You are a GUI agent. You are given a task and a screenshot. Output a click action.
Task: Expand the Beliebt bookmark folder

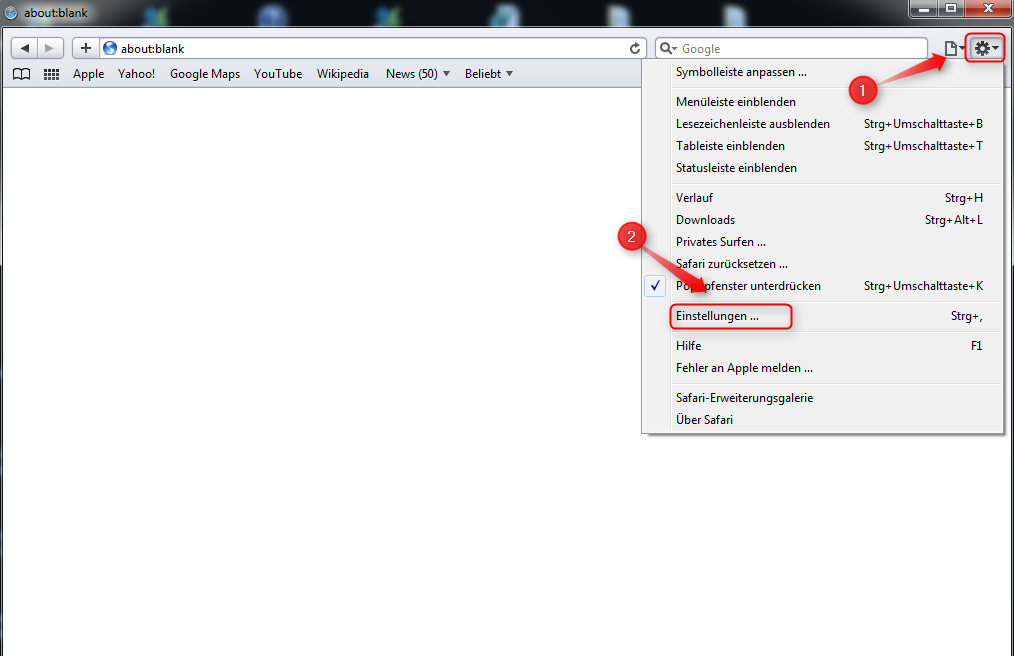pyautogui.click(x=489, y=74)
